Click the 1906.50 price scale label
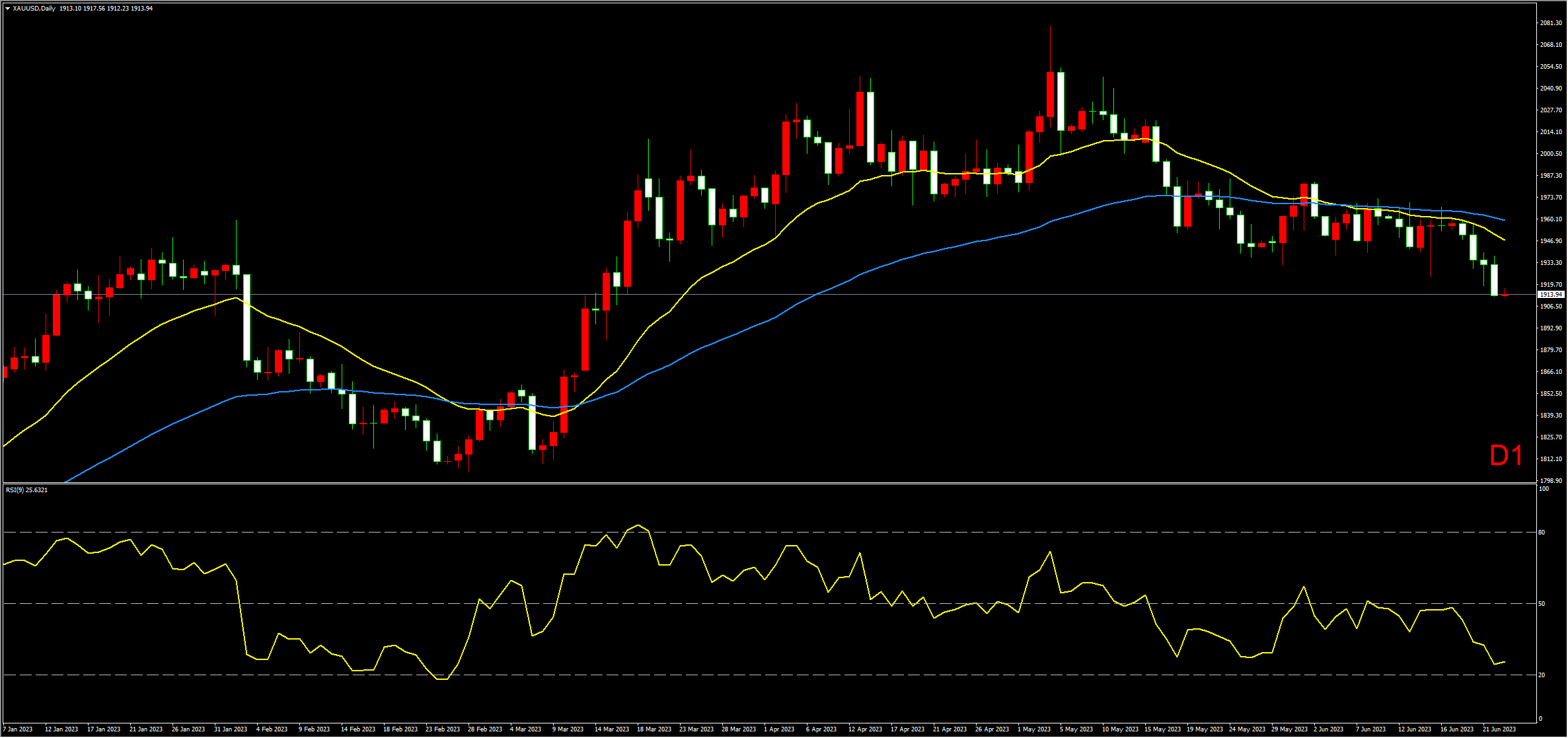The width and height of the screenshot is (1568, 738). tap(1551, 307)
